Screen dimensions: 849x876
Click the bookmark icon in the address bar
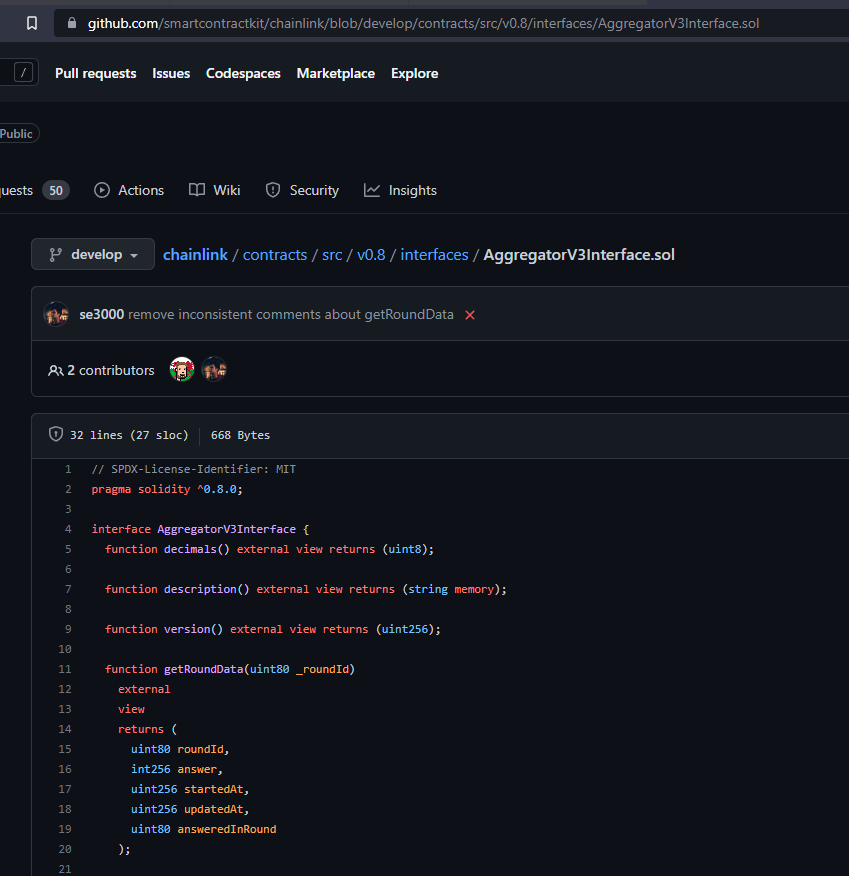click(32, 23)
